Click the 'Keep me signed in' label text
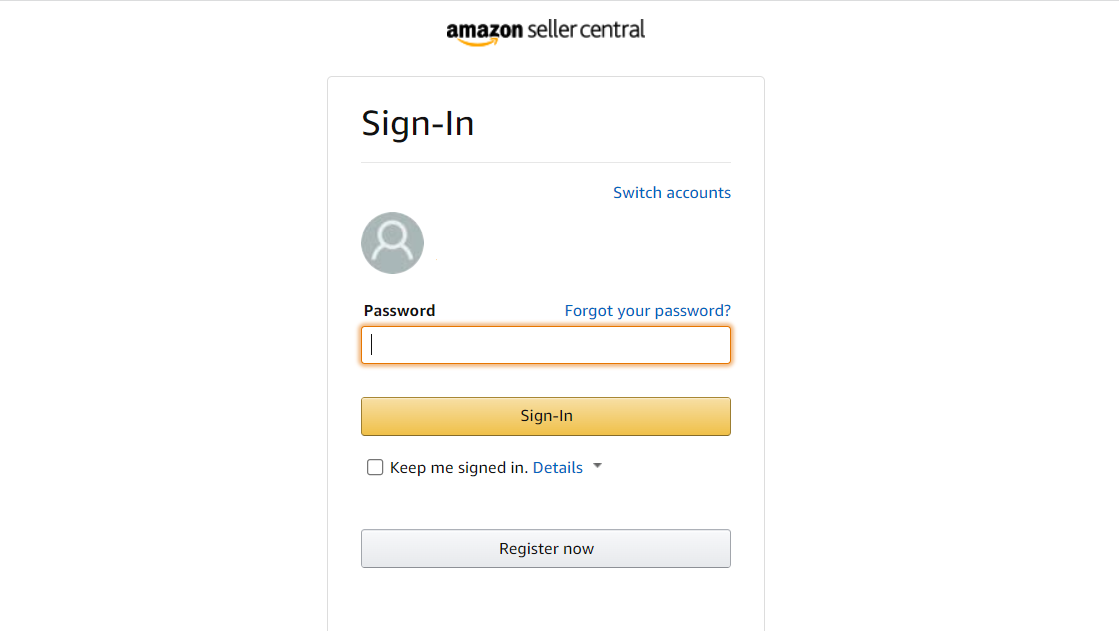The image size is (1119, 631). tap(459, 468)
